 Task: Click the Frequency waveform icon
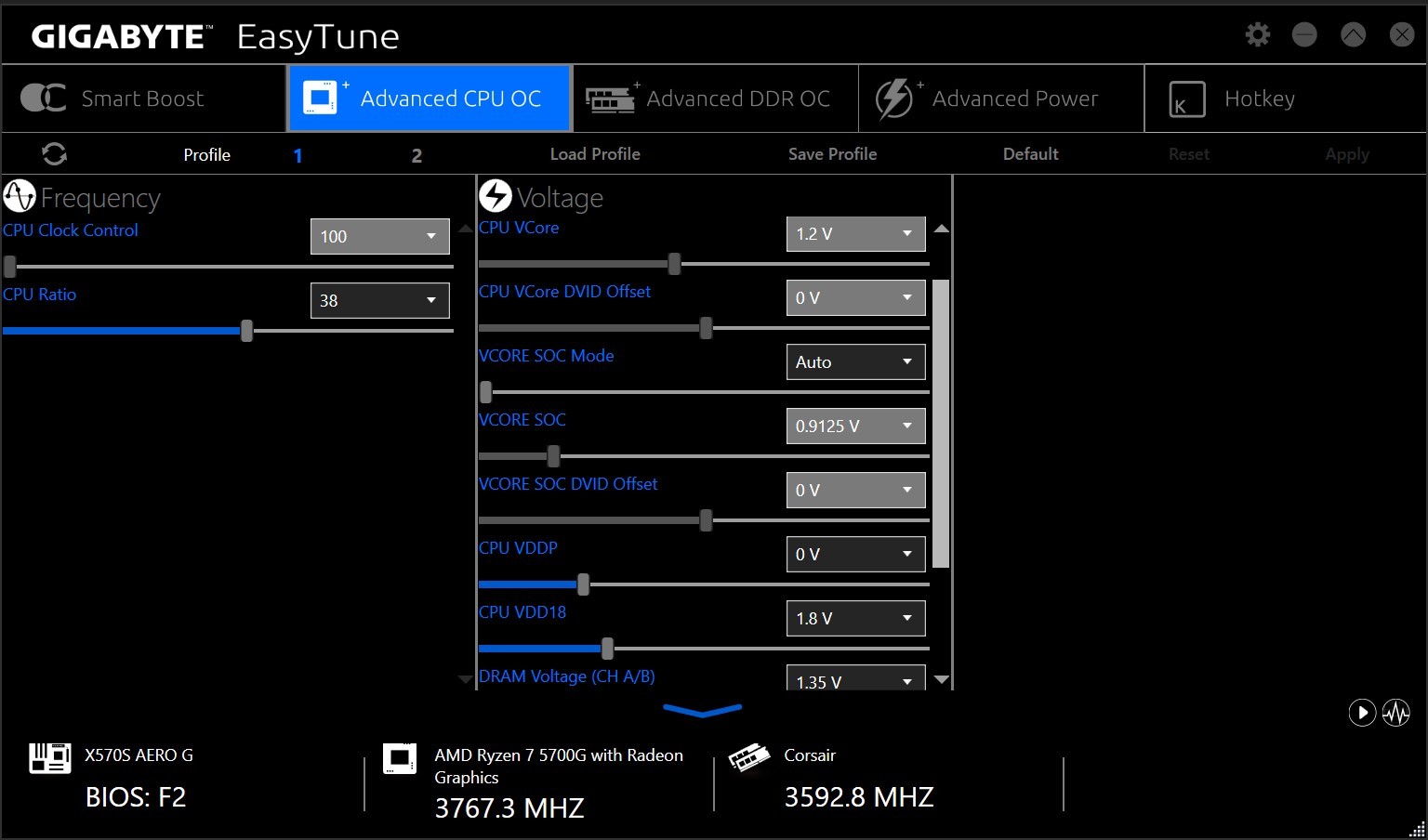pos(20,196)
